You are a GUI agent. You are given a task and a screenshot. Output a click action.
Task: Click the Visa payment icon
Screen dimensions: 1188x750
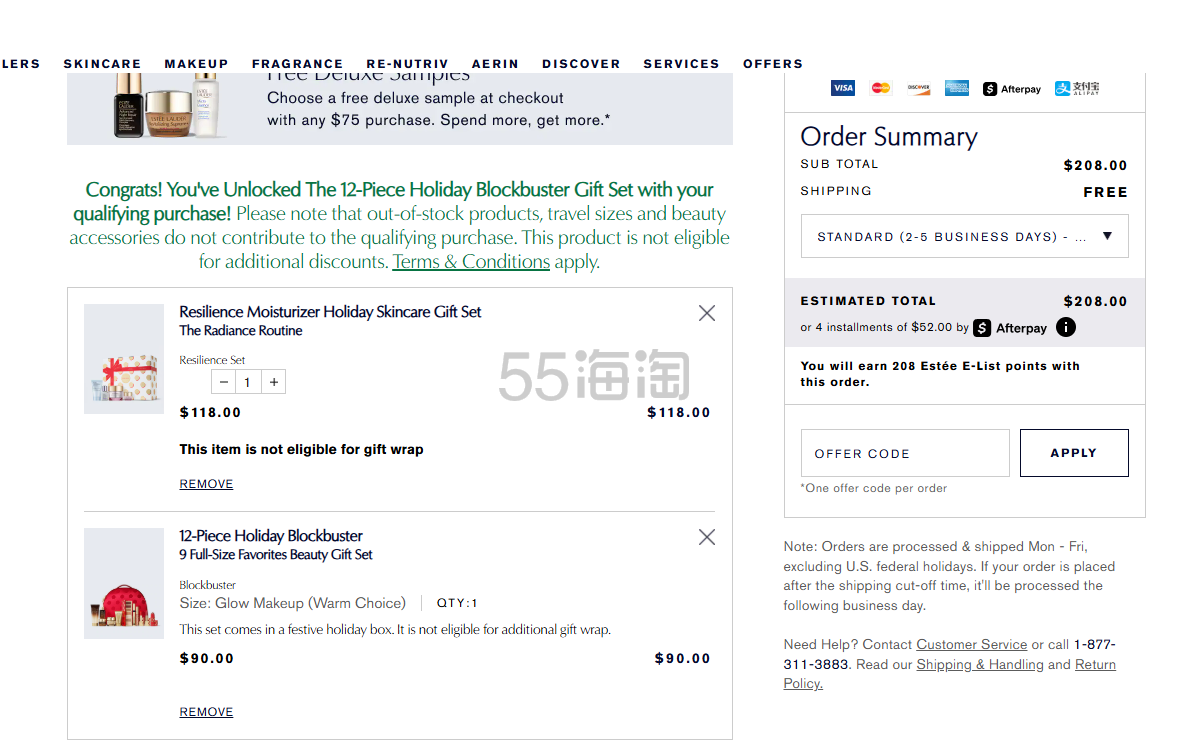[x=843, y=88]
